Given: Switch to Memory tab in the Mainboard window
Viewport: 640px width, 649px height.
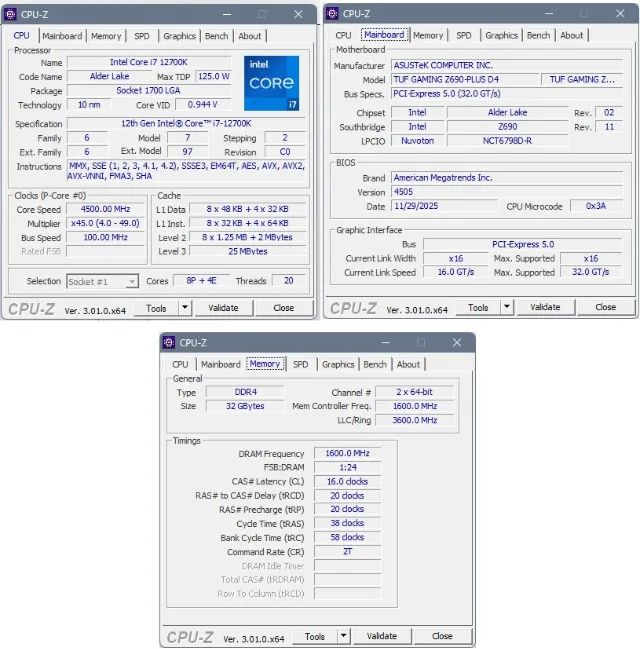Looking at the screenshot, I should 428,35.
